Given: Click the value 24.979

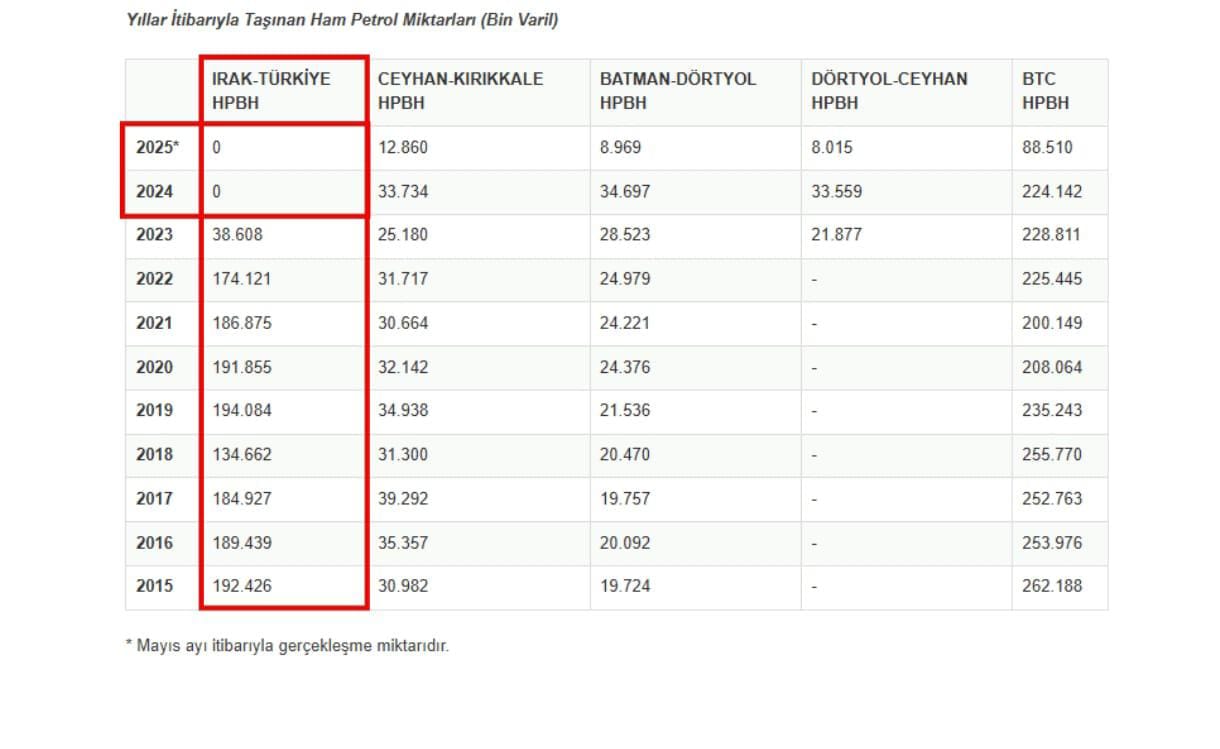Looking at the screenshot, I should click(x=625, y=279).
